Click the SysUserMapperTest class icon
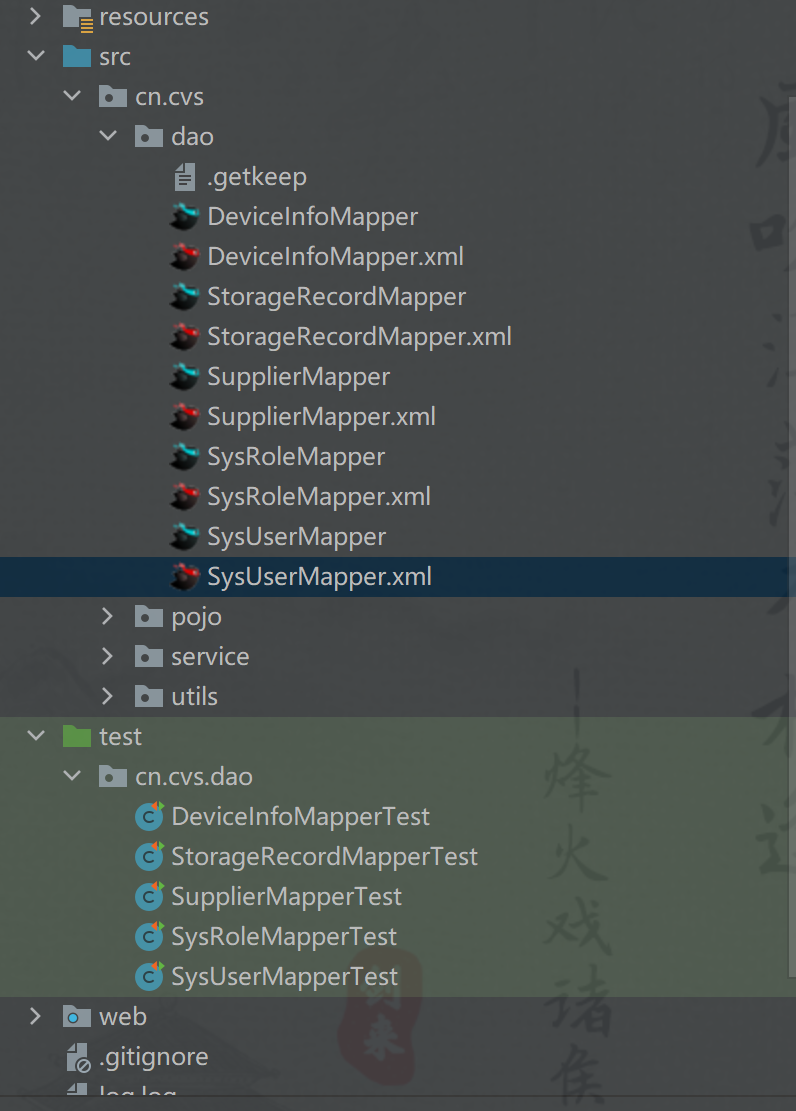Image resolution: width=796 pixels, height=1111 pixels. point(149,977)
